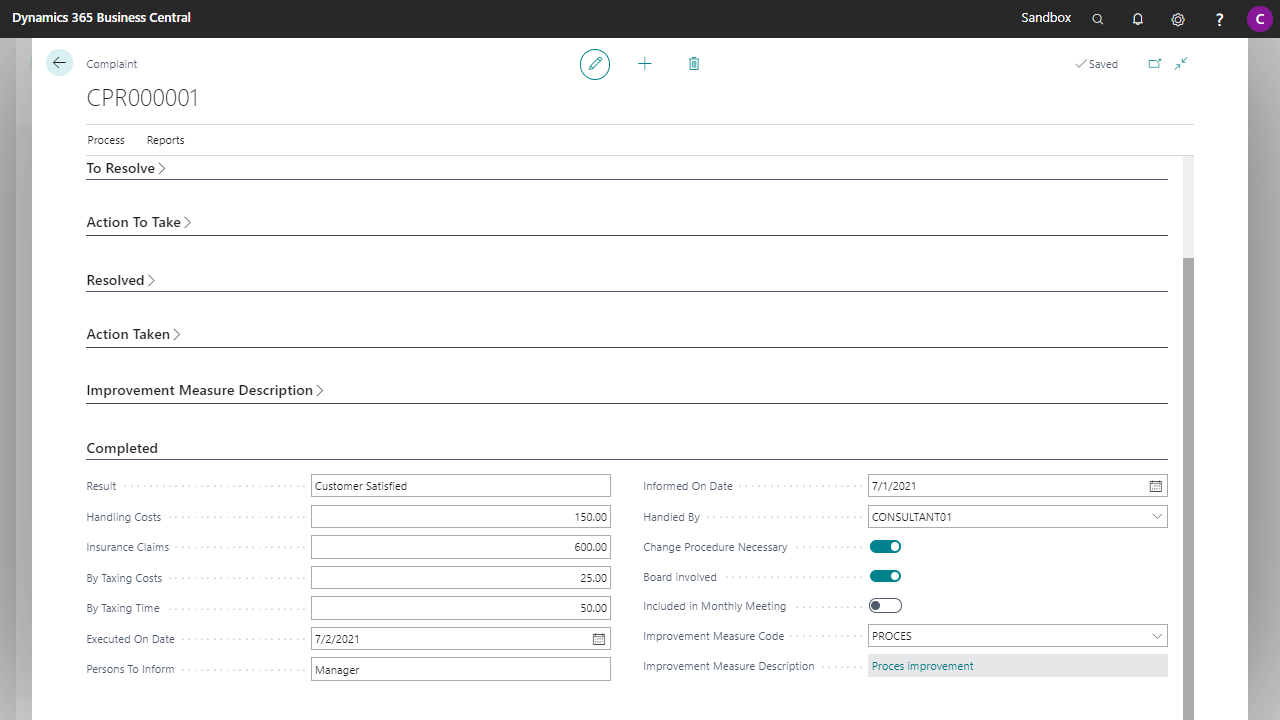
Task: Open Improvement Measure Code dropdown arrow
Action: click(x=1157, y=636)
